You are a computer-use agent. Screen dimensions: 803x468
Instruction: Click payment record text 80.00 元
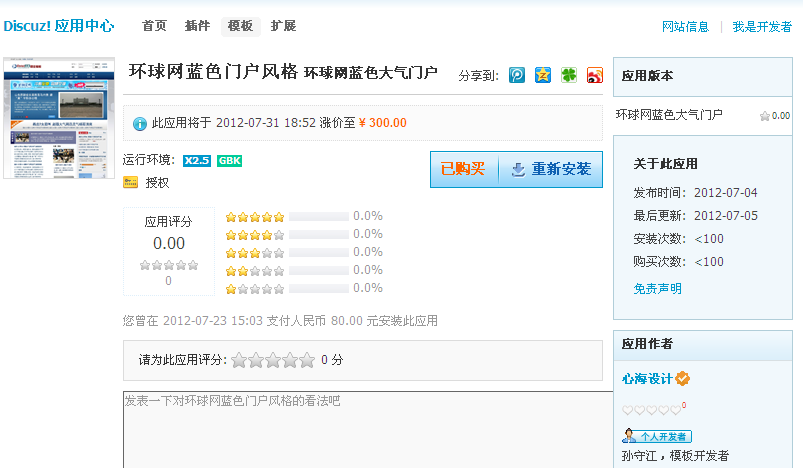[353, 321]
